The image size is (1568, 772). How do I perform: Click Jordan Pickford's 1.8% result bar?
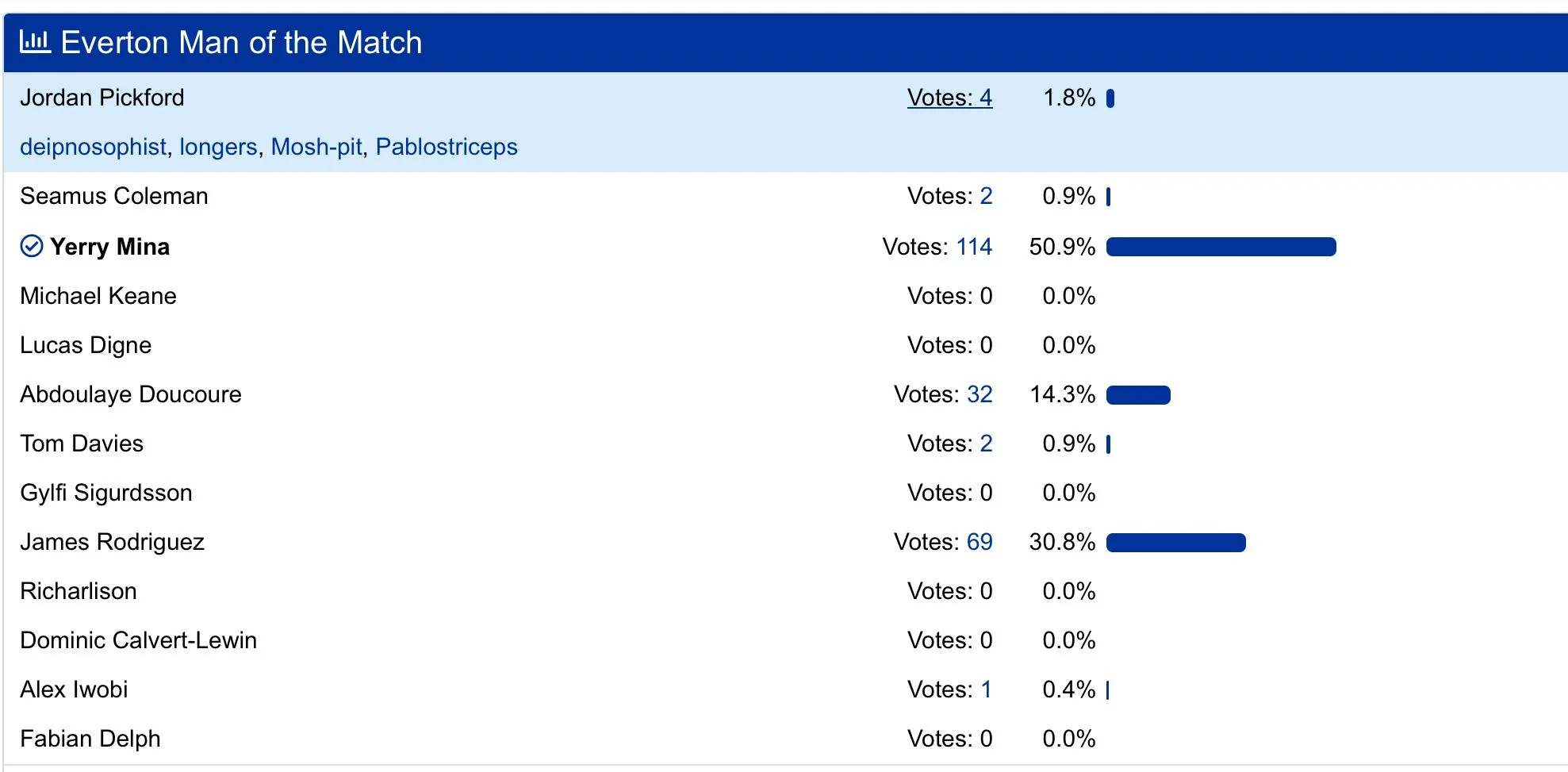click(1110, 98)
